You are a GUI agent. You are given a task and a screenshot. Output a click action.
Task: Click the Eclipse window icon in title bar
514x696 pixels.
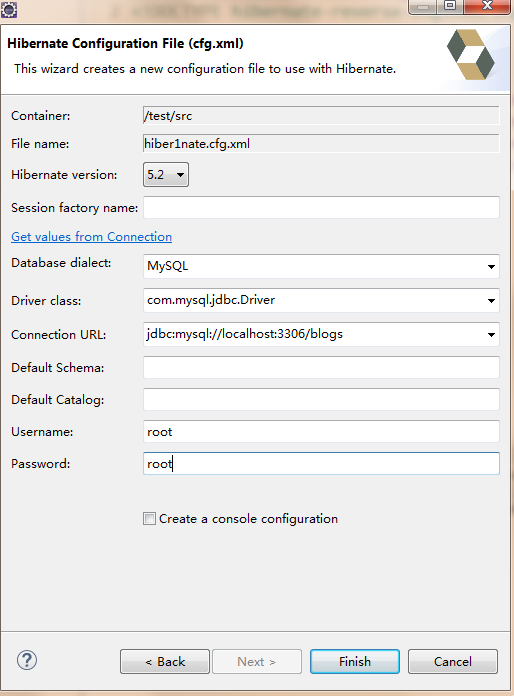9,8
